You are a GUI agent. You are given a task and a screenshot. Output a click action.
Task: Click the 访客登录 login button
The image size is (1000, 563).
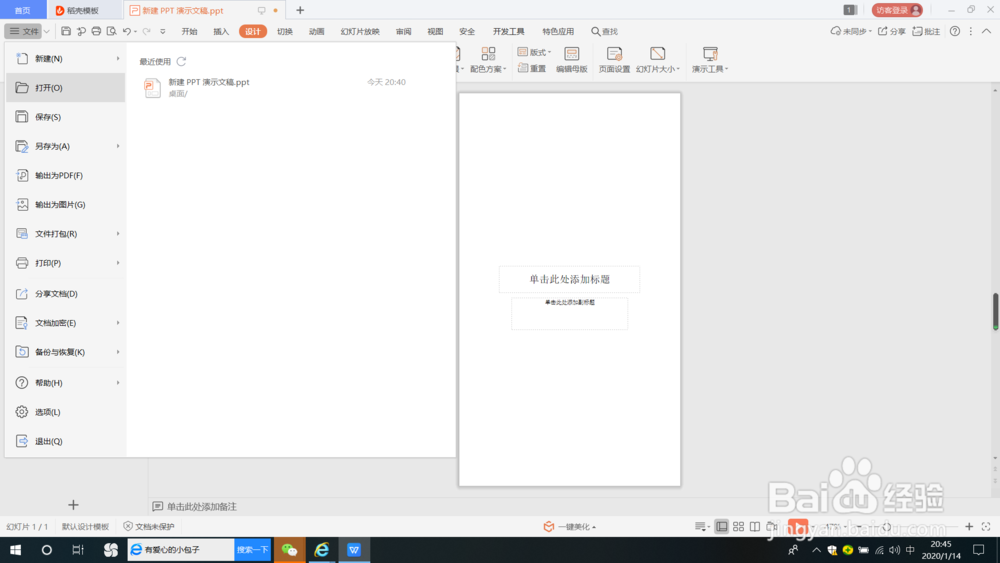[897, 10]
